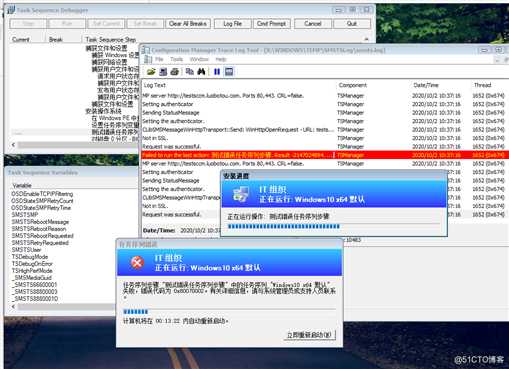This screenshot has width=509, height=369.
Task: Select the red 'Failed to run the last action' row
Action: [325, 155]
